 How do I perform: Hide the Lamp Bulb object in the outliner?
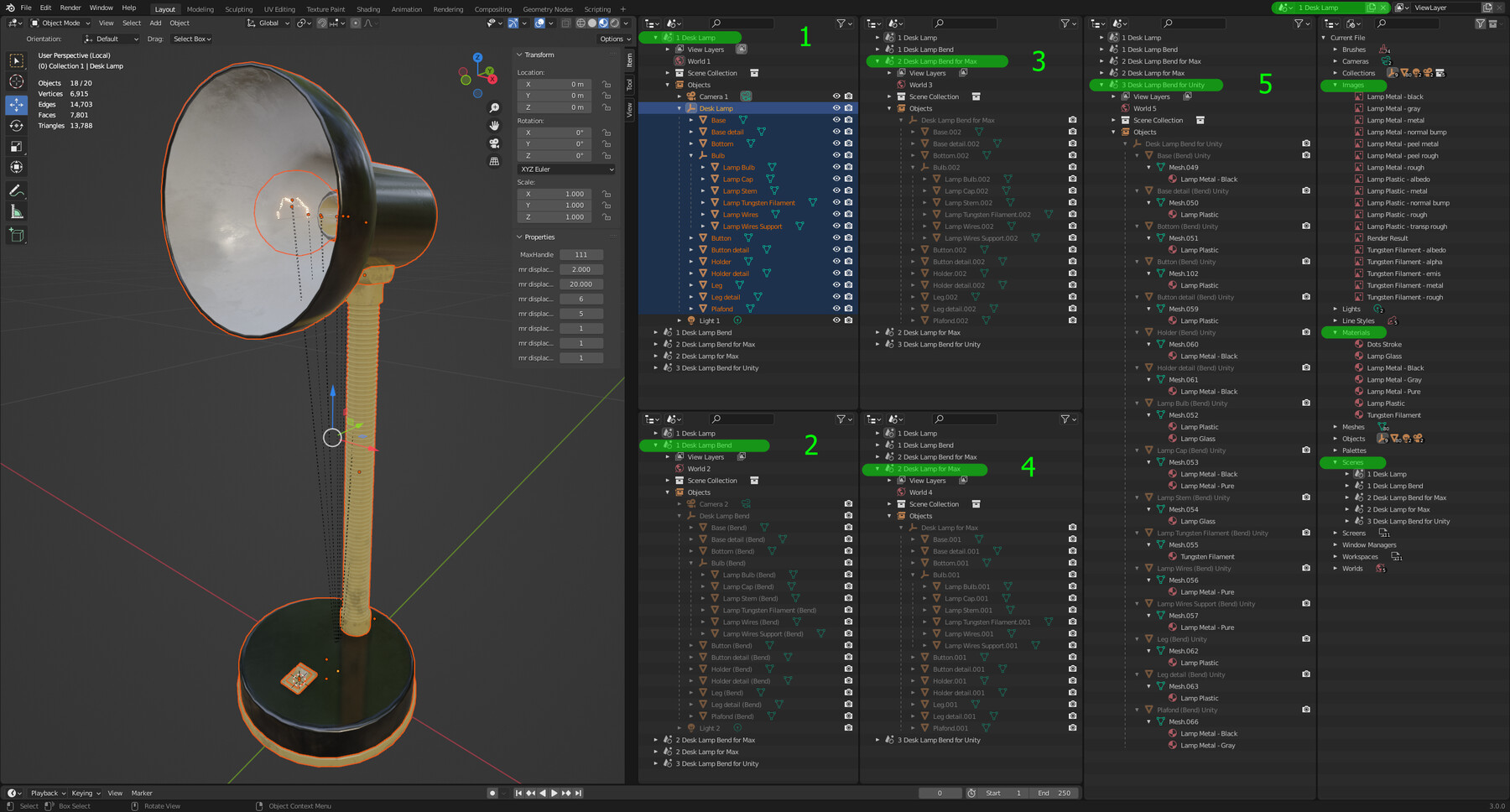click(835, 167)
